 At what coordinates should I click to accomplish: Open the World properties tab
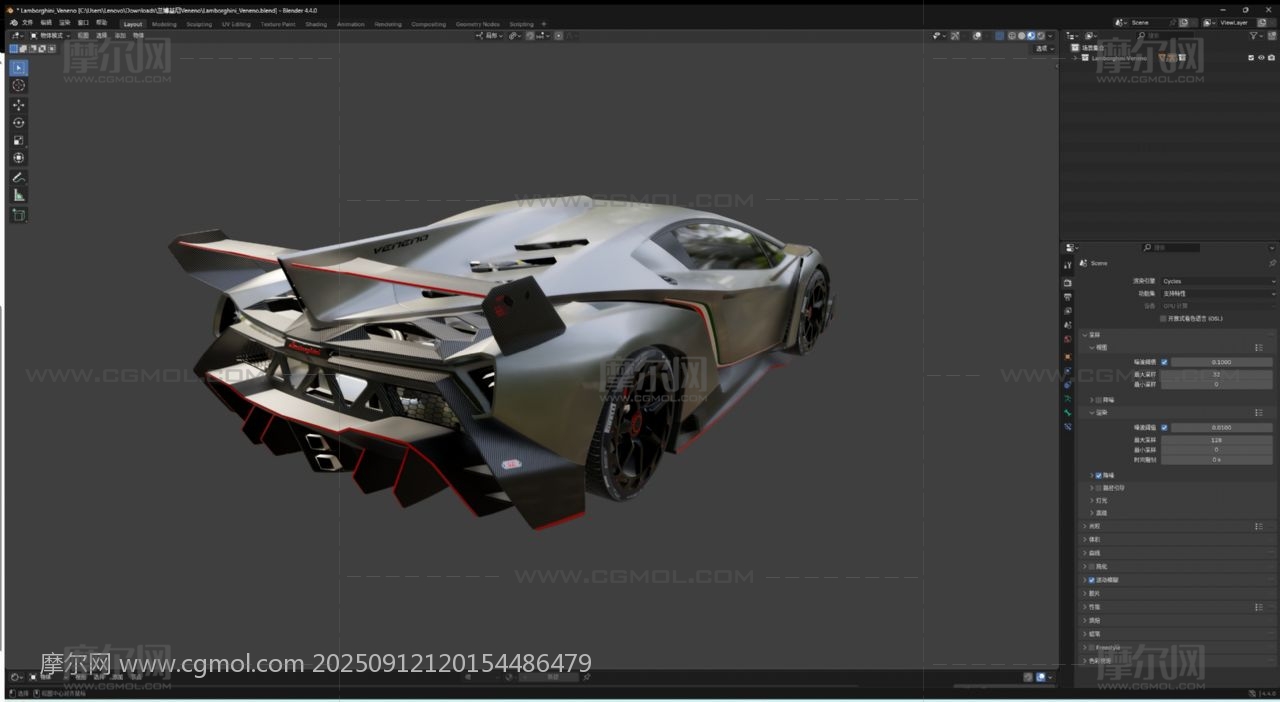[1068, 339]
